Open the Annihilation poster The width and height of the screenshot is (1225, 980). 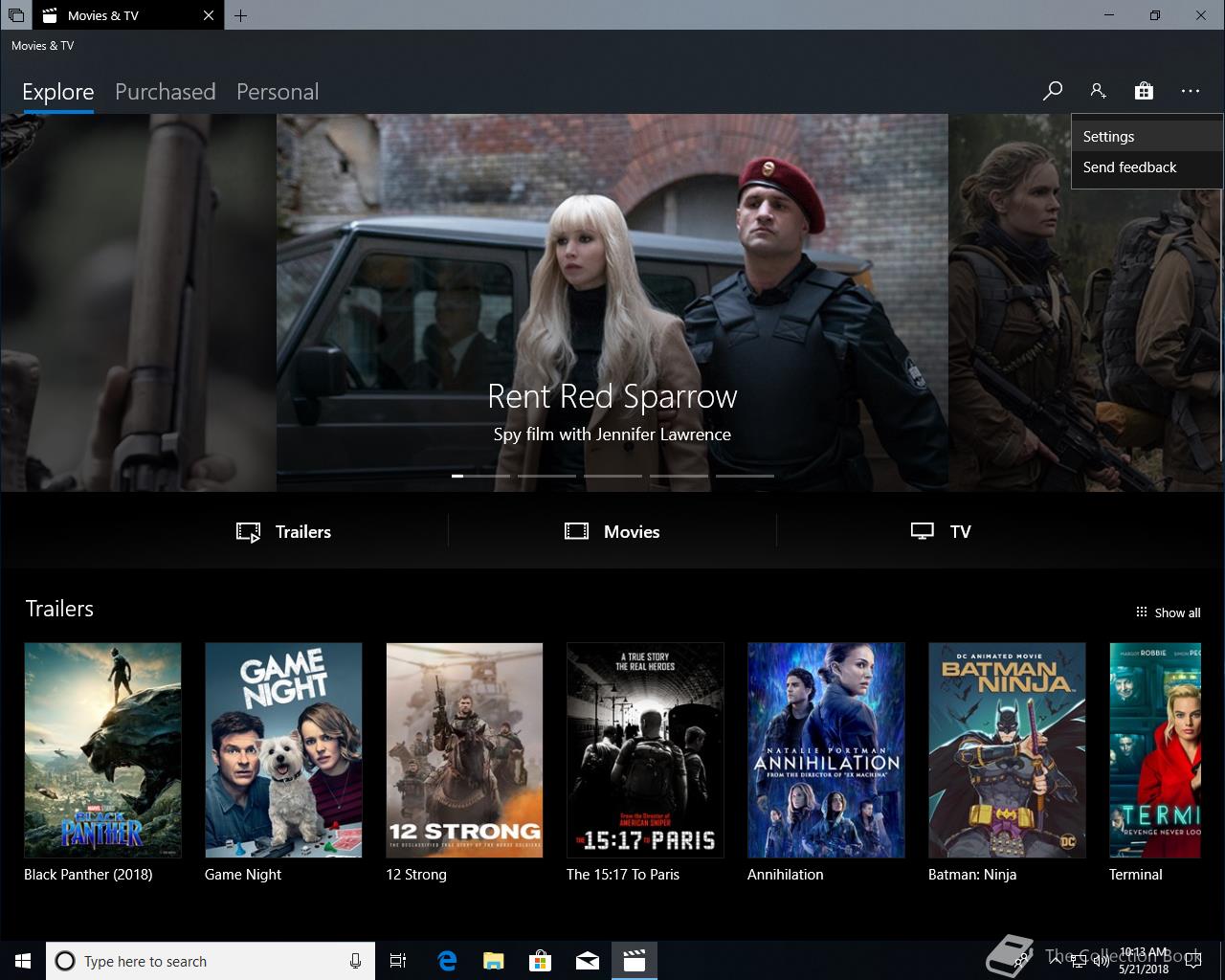(826, 750)
